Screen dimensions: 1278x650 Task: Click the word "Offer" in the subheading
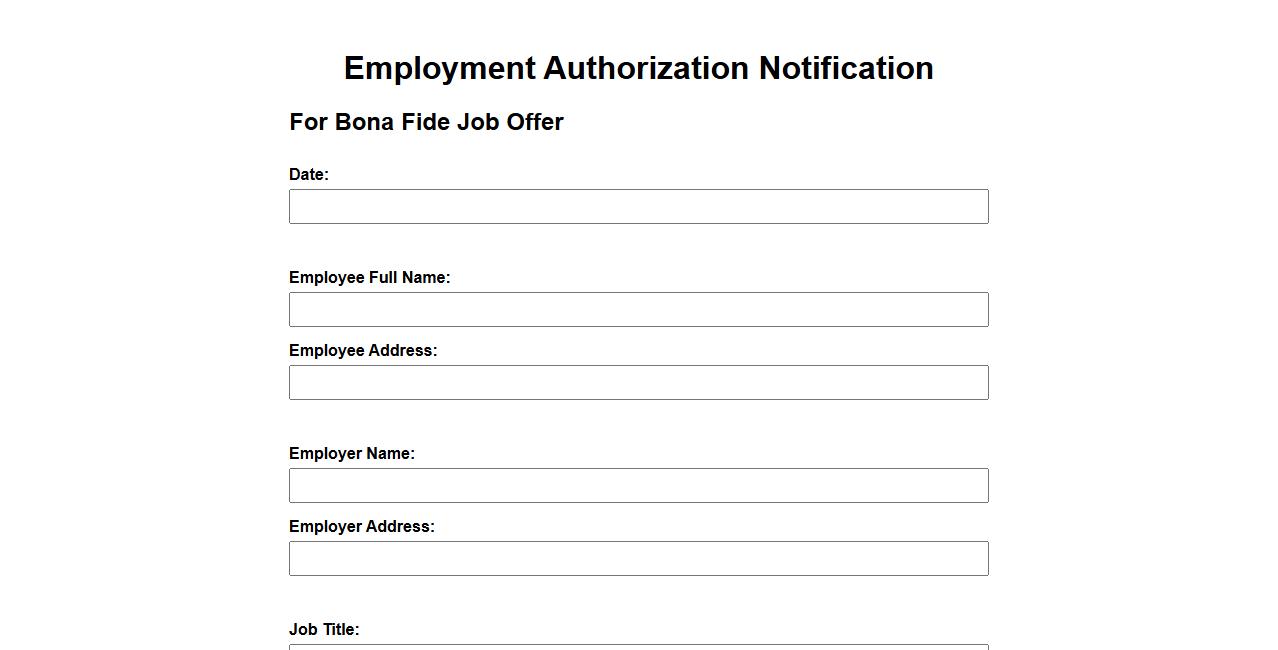click(x=535, y=123)
